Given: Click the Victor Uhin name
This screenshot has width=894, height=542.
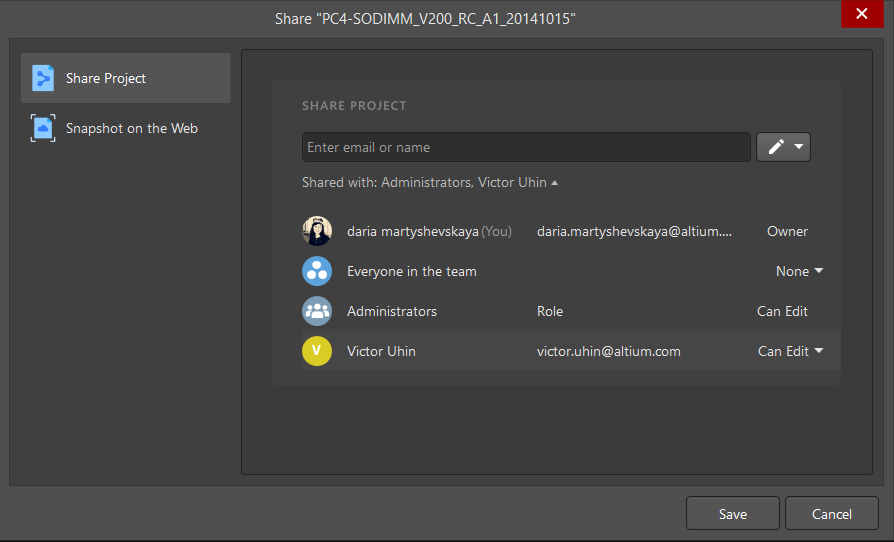Looking at the screenshot, I should [381, 351].
